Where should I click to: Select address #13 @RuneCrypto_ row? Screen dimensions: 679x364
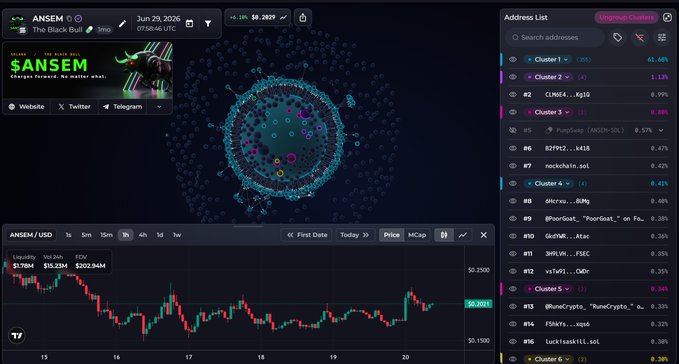588,306
